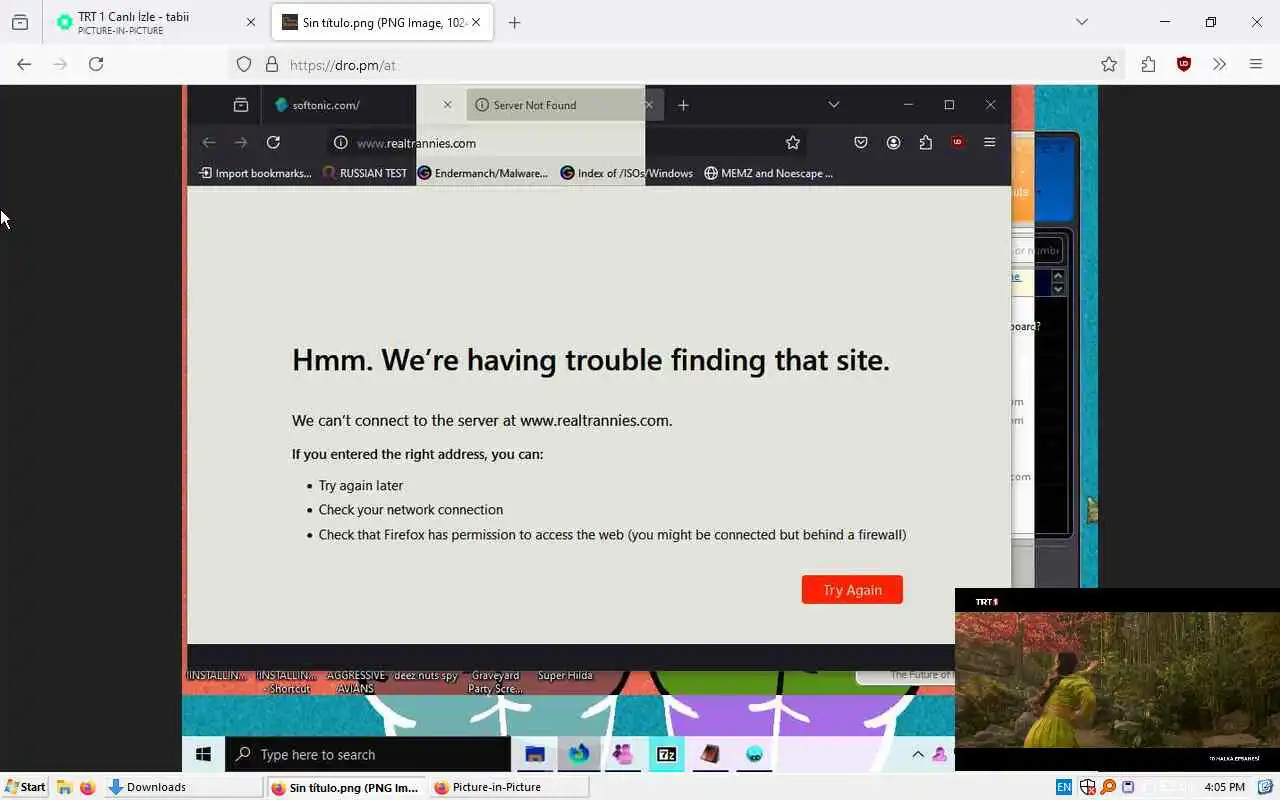Click the Windows logo on pictured taskbar

203,755
